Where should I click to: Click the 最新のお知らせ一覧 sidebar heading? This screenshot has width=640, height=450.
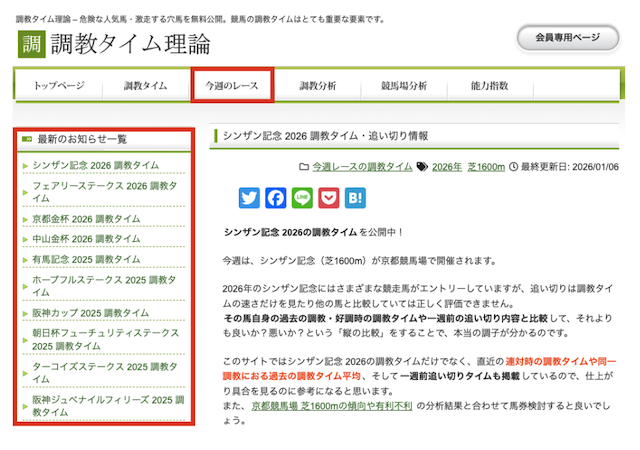(82, 139)
